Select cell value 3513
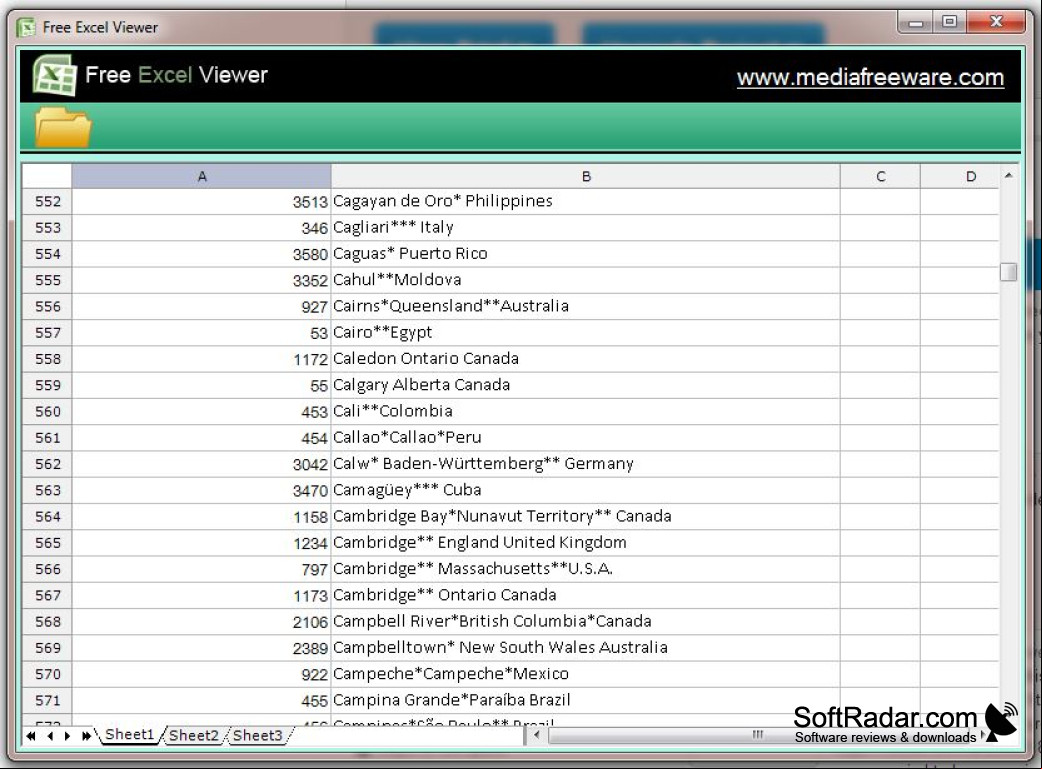Viewport: 1042px width, 769px height. coord(201,201)
